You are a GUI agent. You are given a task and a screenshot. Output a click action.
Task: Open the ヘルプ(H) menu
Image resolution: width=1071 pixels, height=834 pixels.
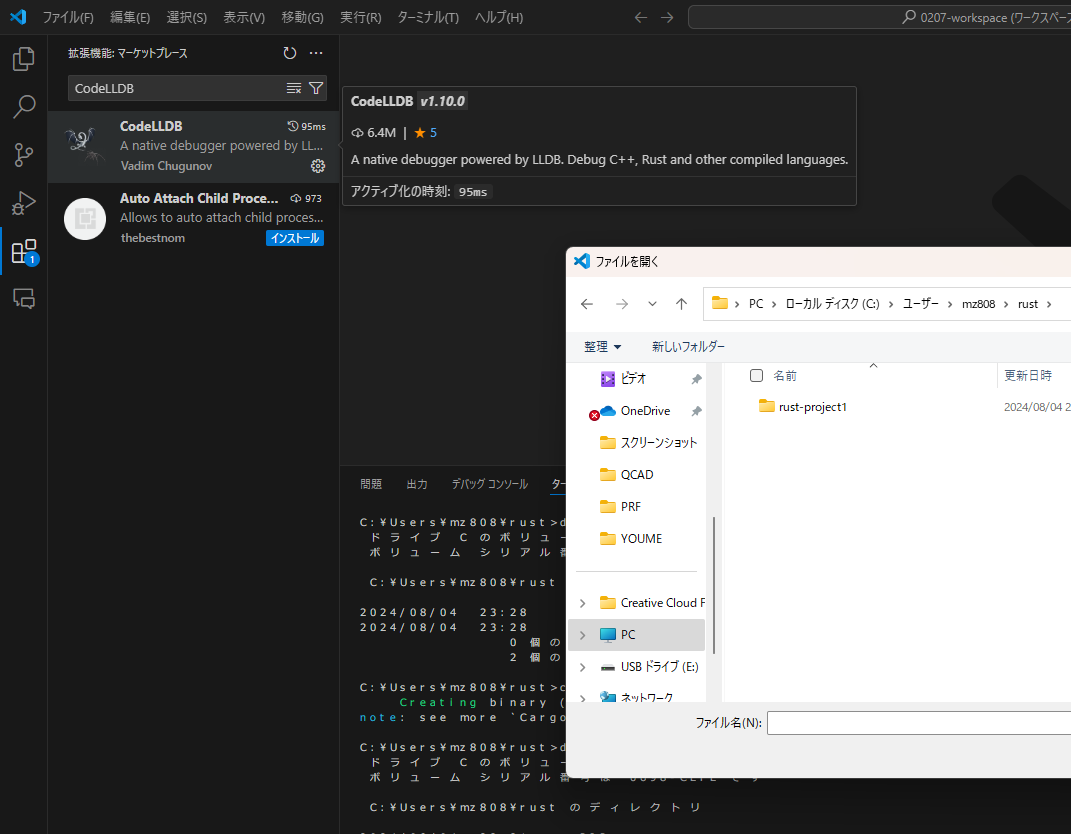(499, 17)
